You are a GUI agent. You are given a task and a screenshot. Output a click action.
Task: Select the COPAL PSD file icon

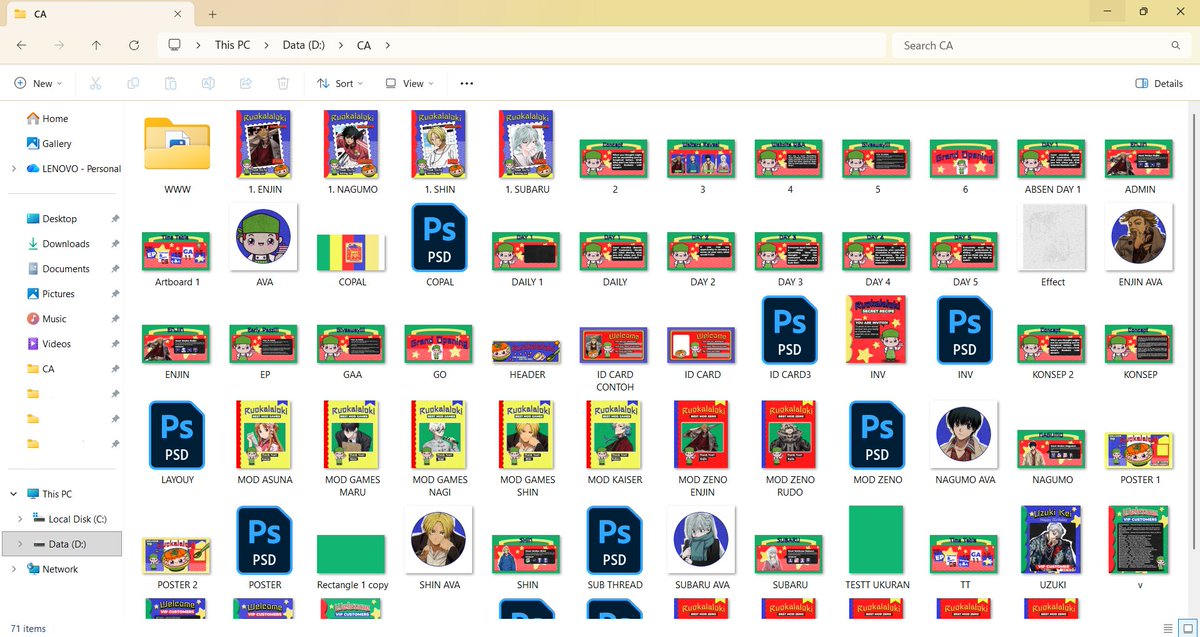[440, 237]
